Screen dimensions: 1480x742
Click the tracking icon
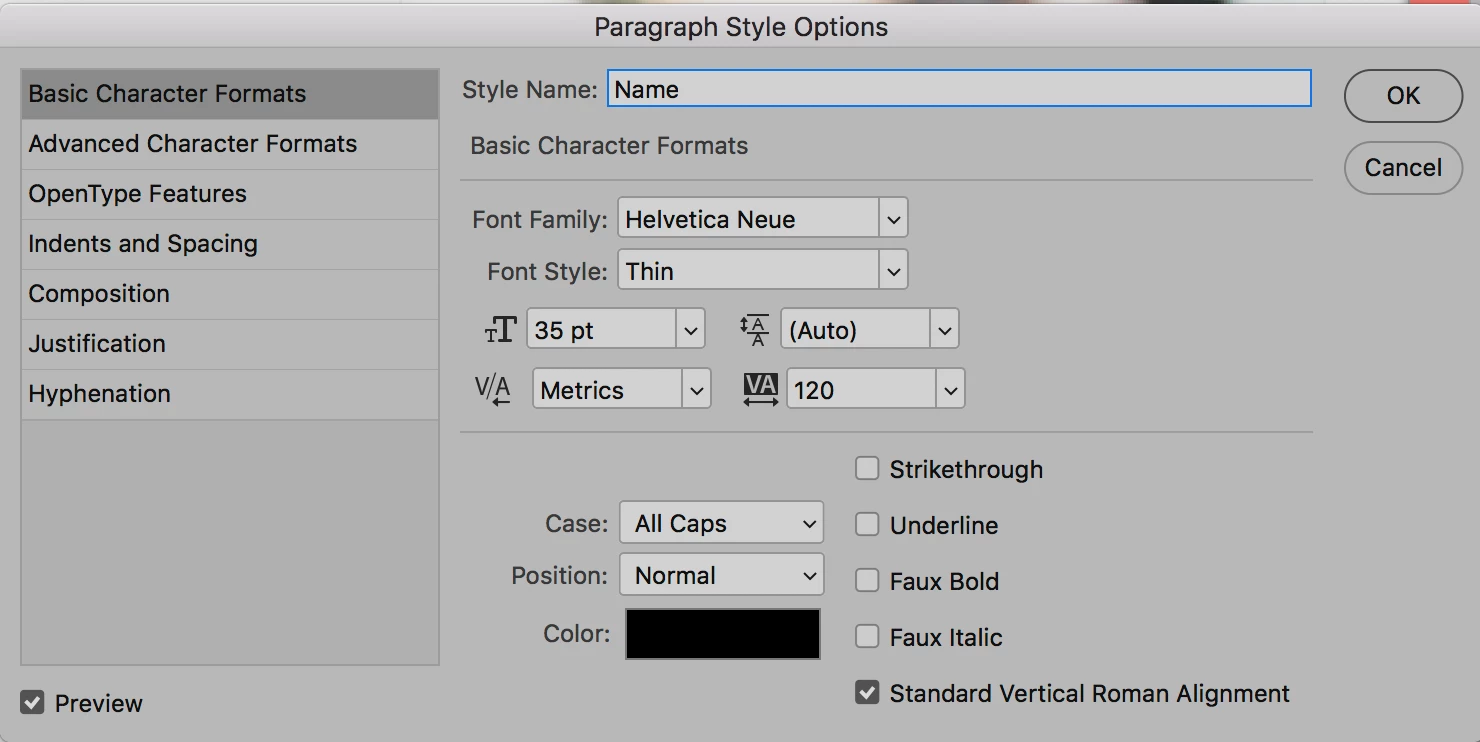coord(761,389)
